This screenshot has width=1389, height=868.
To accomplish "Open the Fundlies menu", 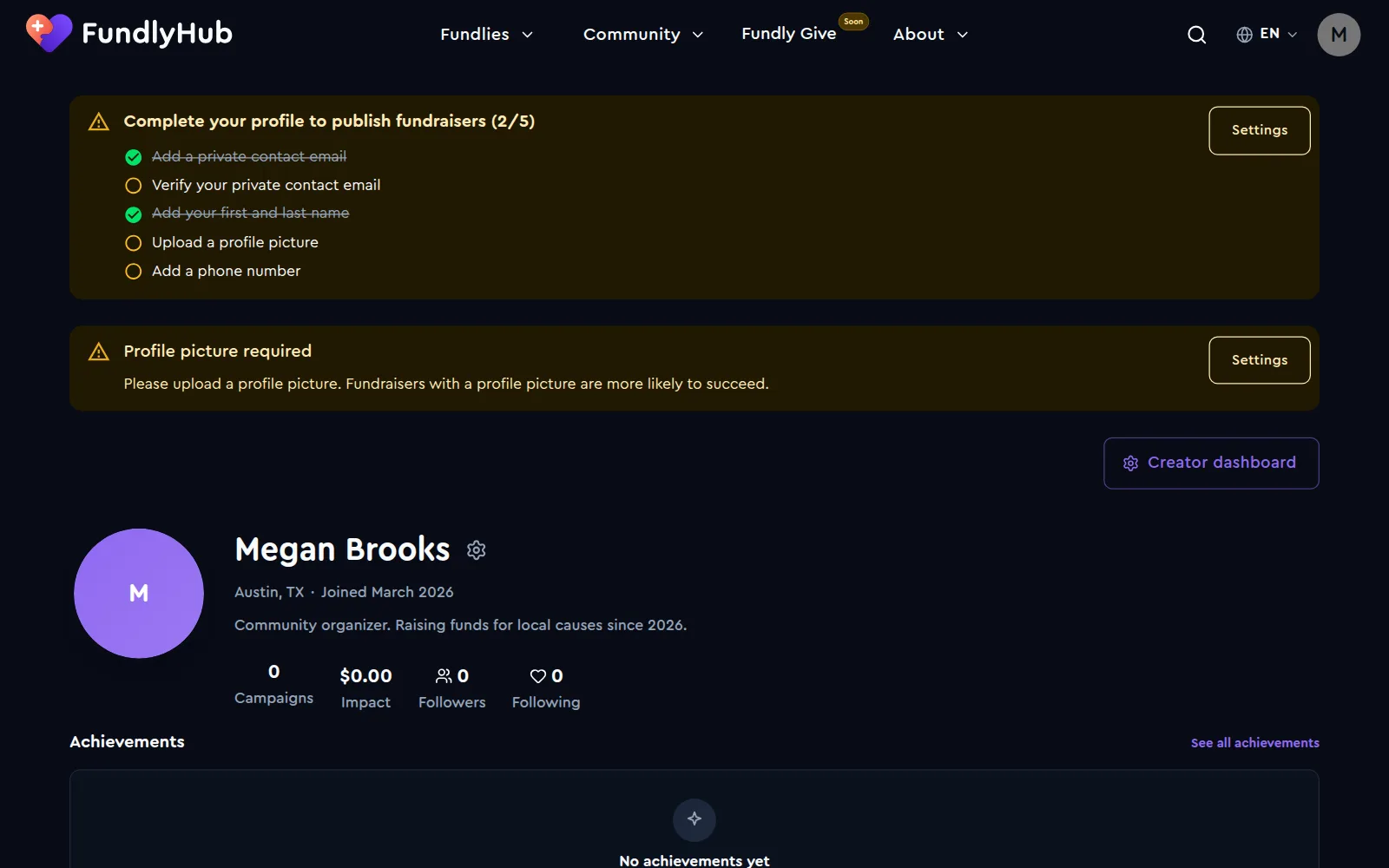I will (487, 35).
